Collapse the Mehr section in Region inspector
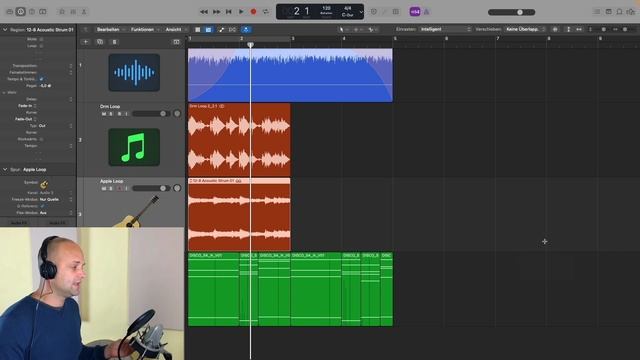640x360 pixels. click(4, 93)
